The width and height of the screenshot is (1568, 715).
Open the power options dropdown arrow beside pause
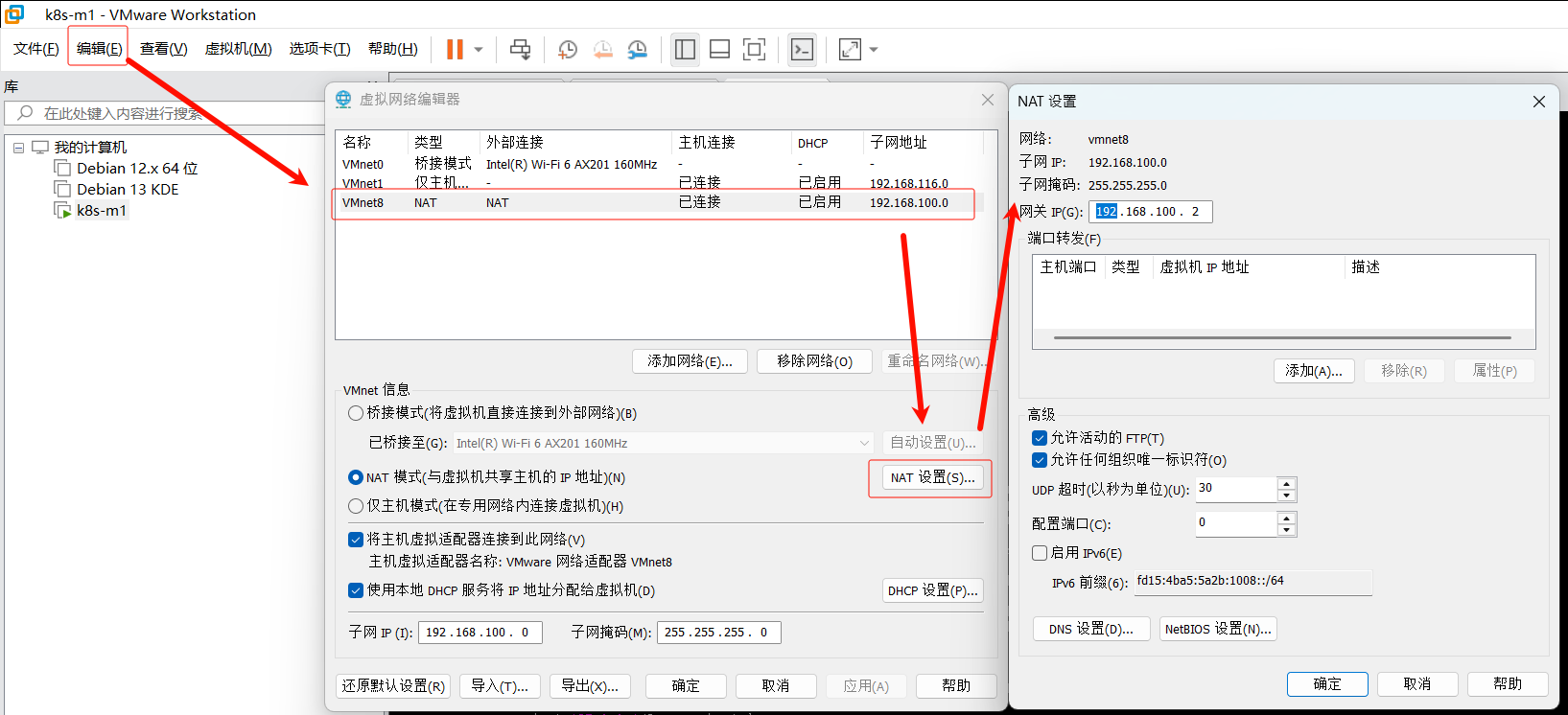[x=479, y=50]
